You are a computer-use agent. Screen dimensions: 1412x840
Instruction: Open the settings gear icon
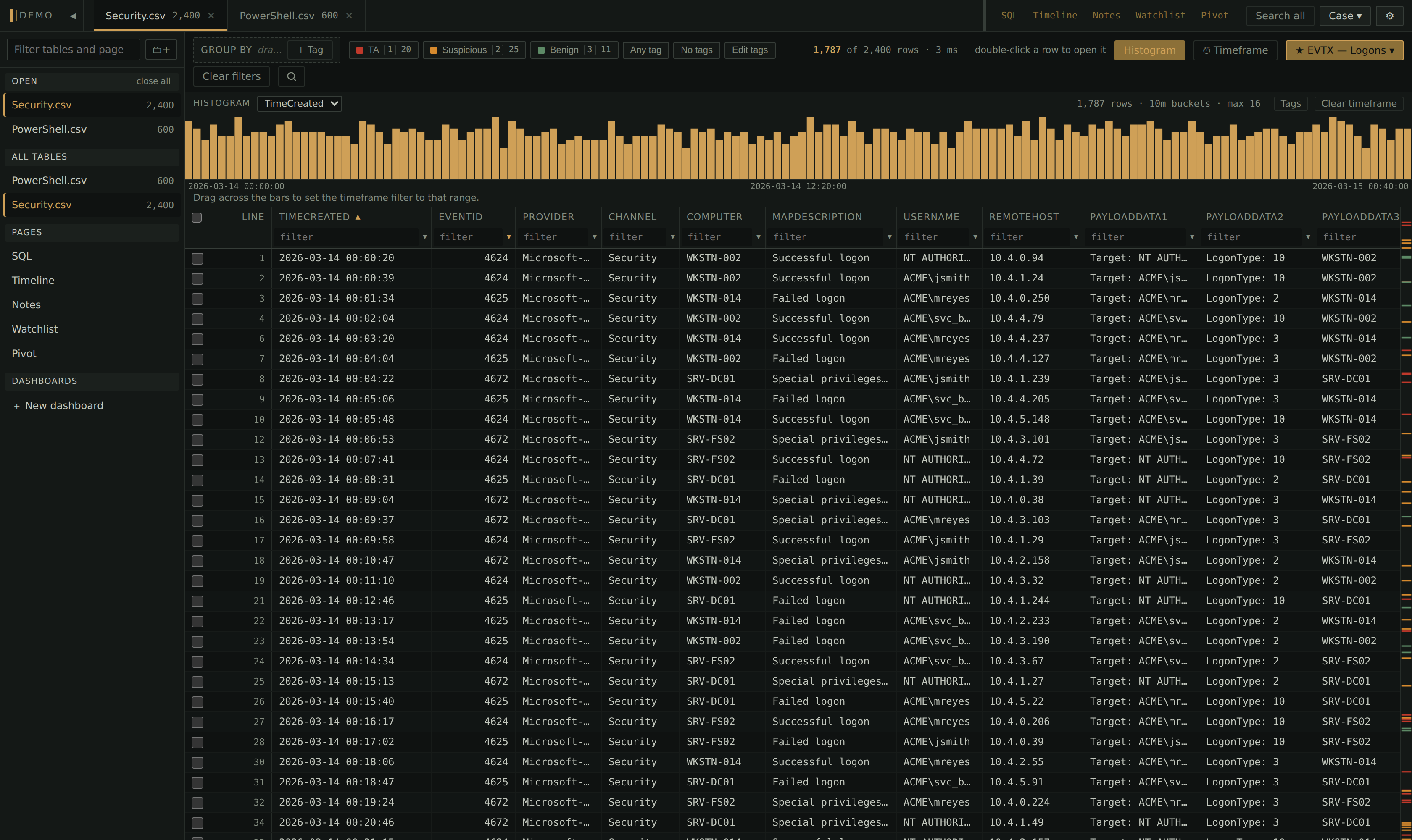pyautogui.click(x=1389, y=16)
